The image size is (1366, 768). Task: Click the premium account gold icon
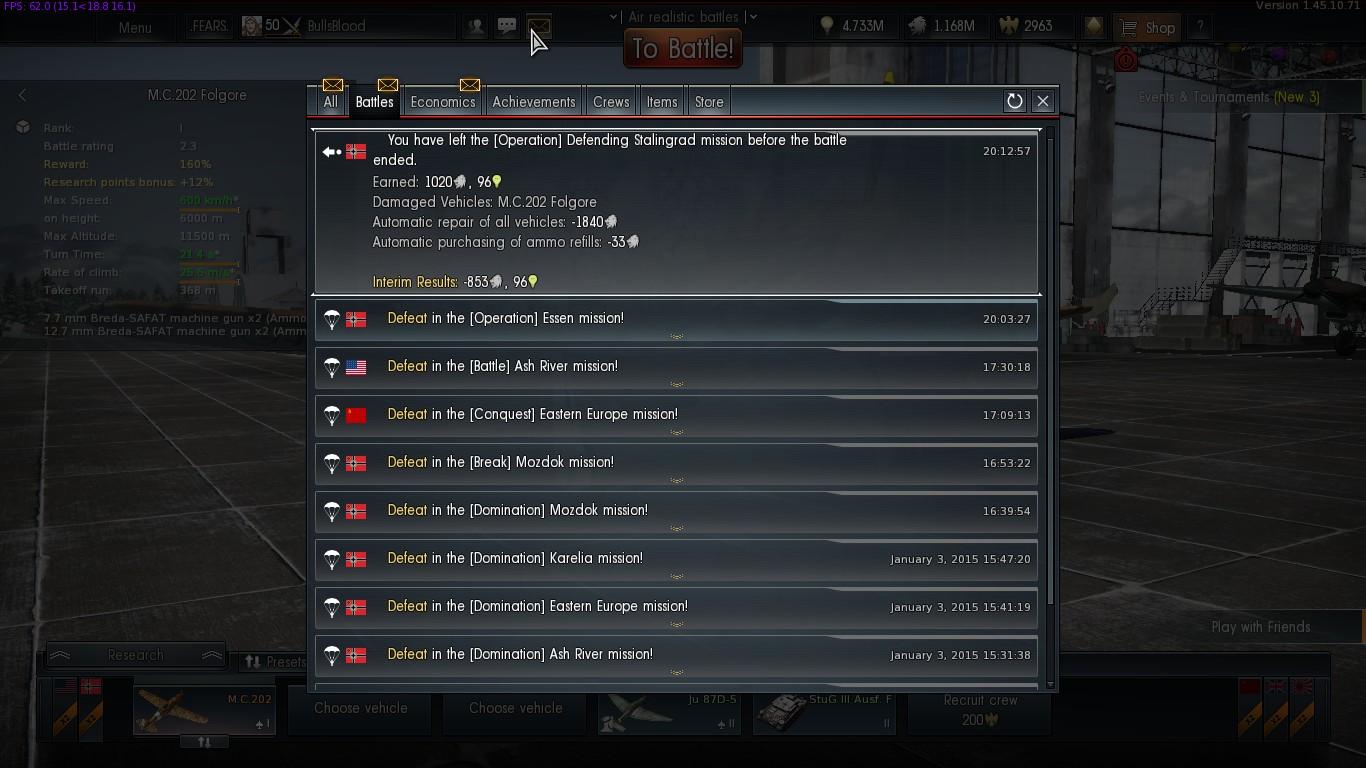click(x=1094, y=27)
